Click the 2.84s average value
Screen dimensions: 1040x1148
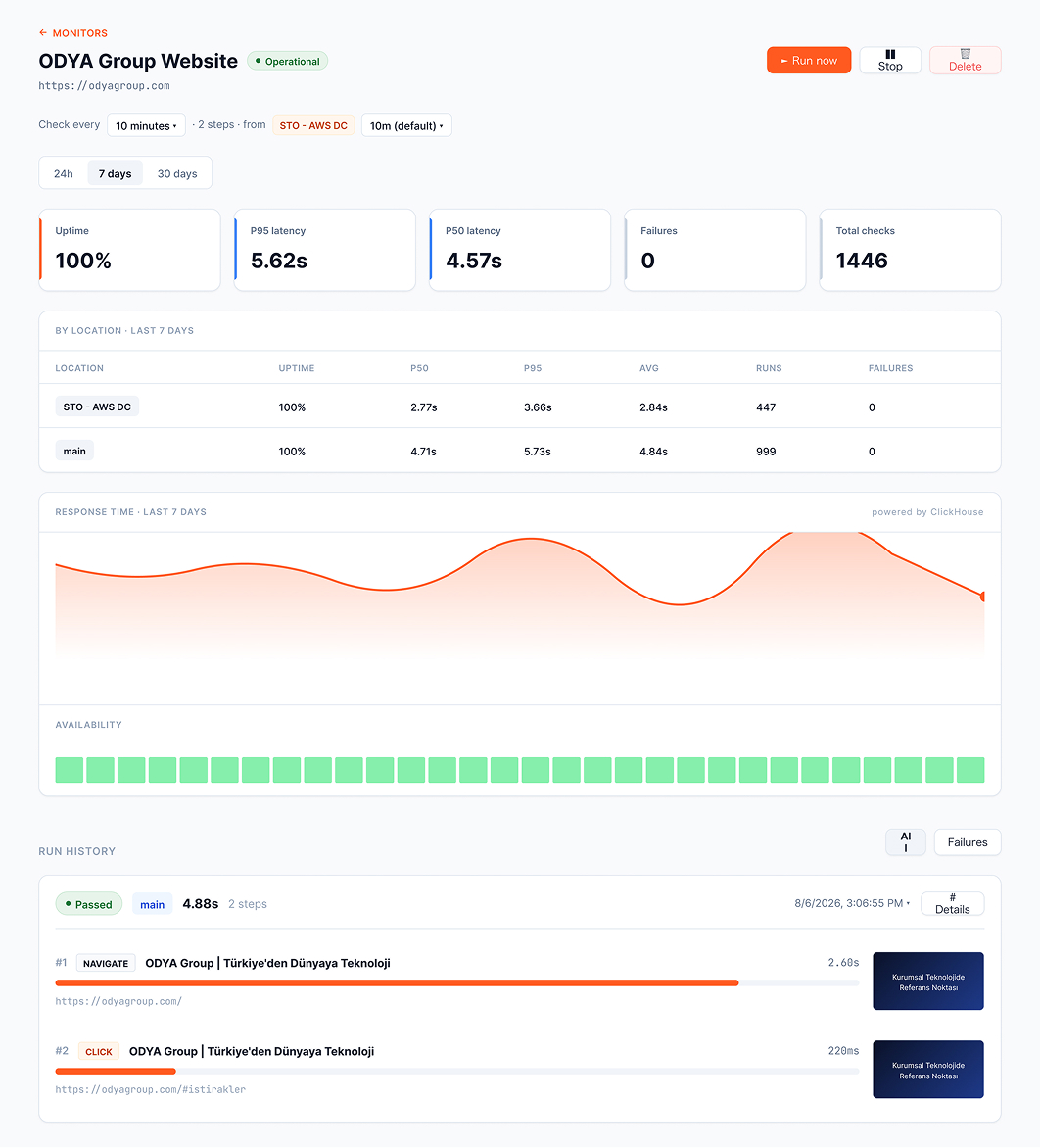pyautogui.click(x=653, y=407)
